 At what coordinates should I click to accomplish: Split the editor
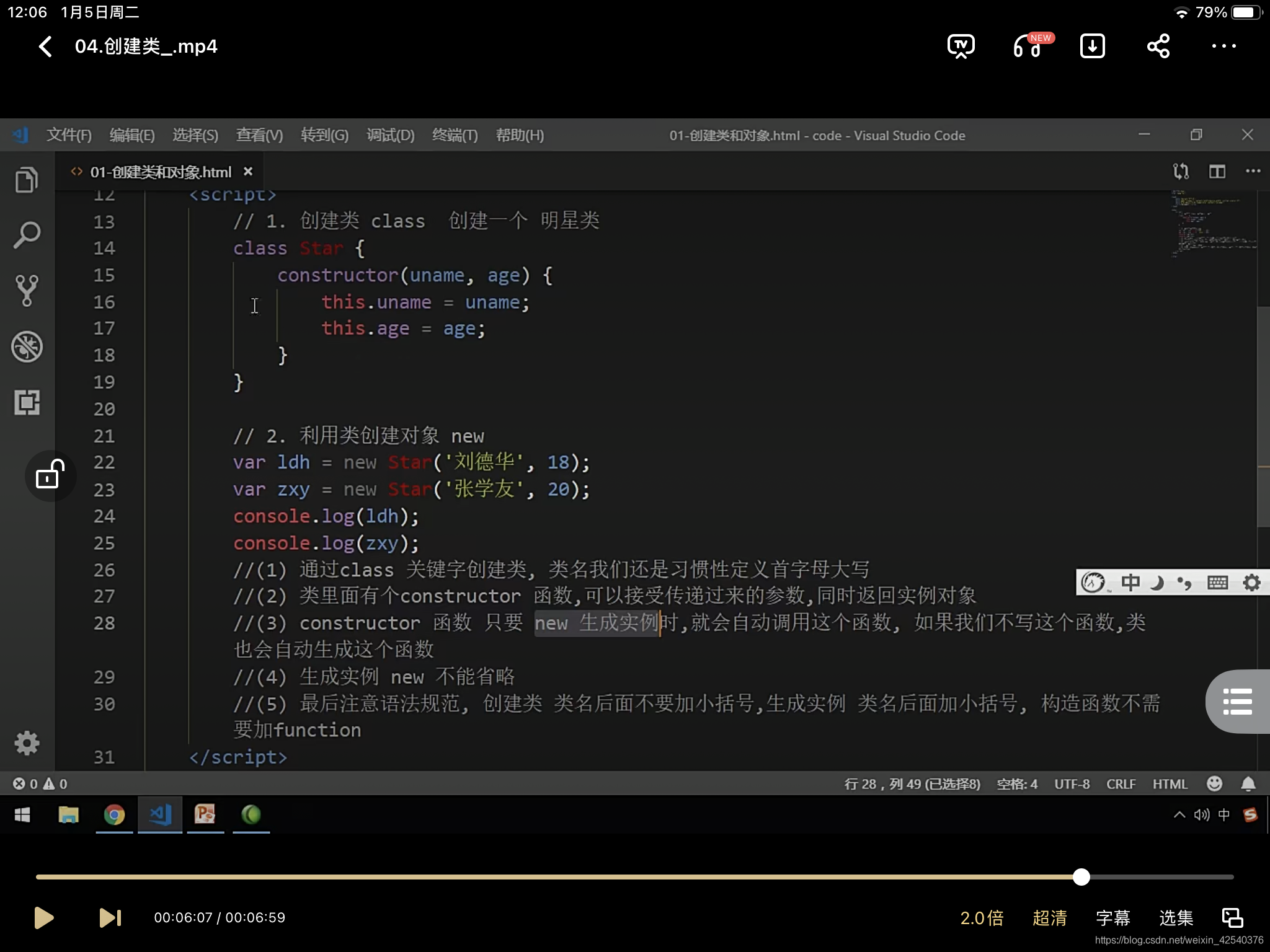click(1217, 171)
